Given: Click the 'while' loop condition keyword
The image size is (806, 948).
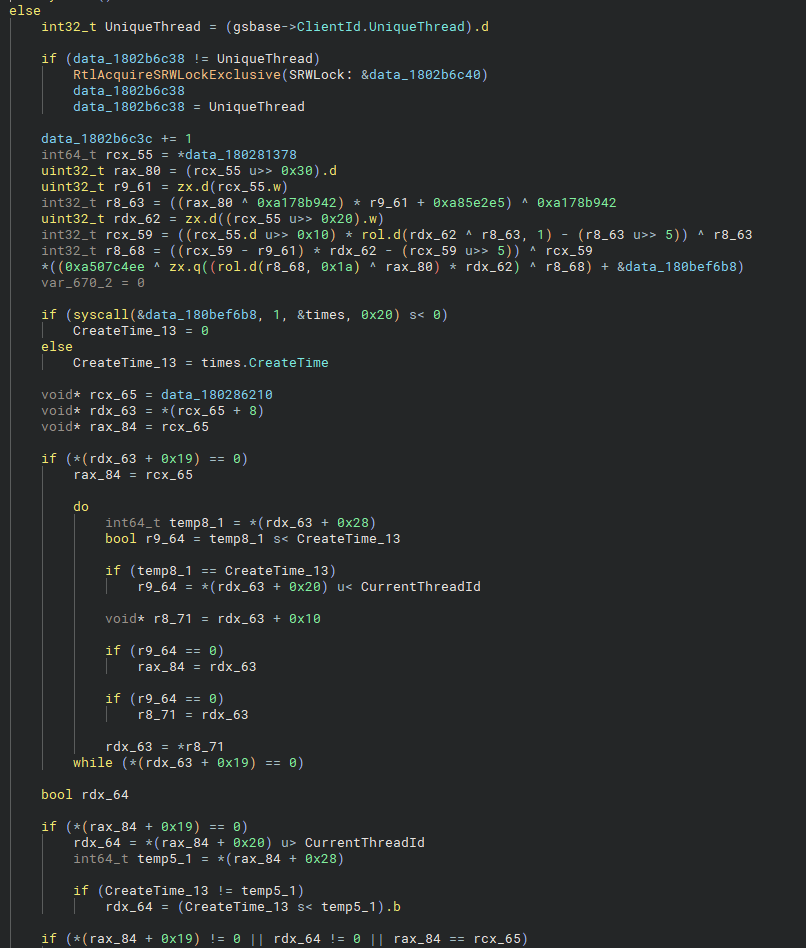Looking at the screenshot, I should click(x=93, y=763).
